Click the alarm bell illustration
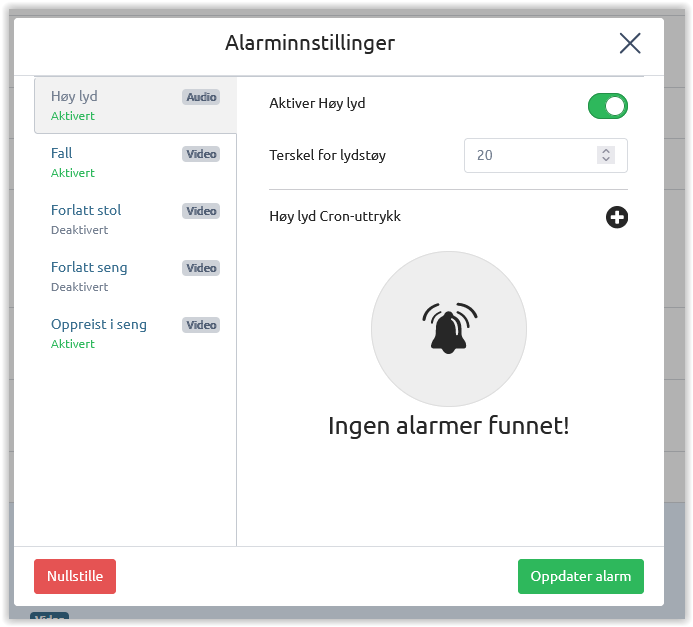693x627 pixels. pos(449,329)
